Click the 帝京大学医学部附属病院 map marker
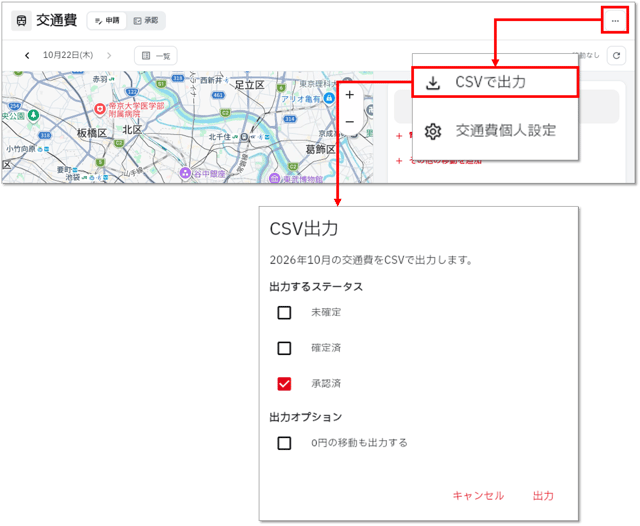Image resolution: width=640 pixels, height=526 pixels. [x=100, y=109]
